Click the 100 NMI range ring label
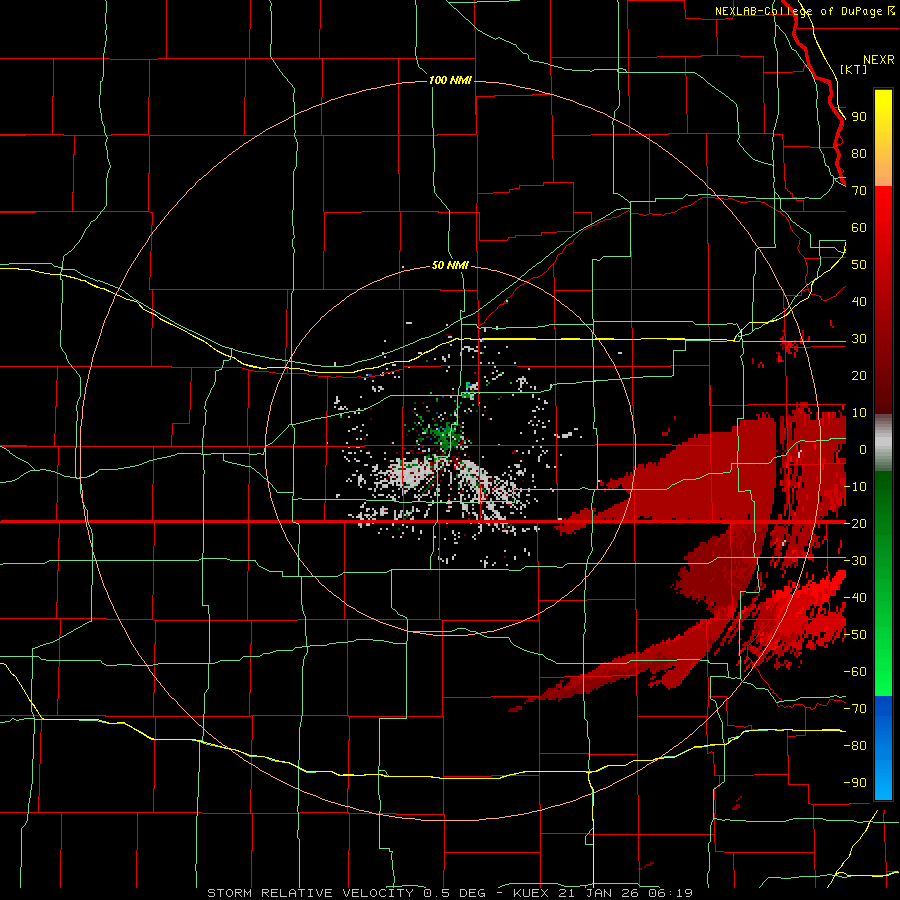The height and width of the screenshot is (900, 900). (450, 80)
